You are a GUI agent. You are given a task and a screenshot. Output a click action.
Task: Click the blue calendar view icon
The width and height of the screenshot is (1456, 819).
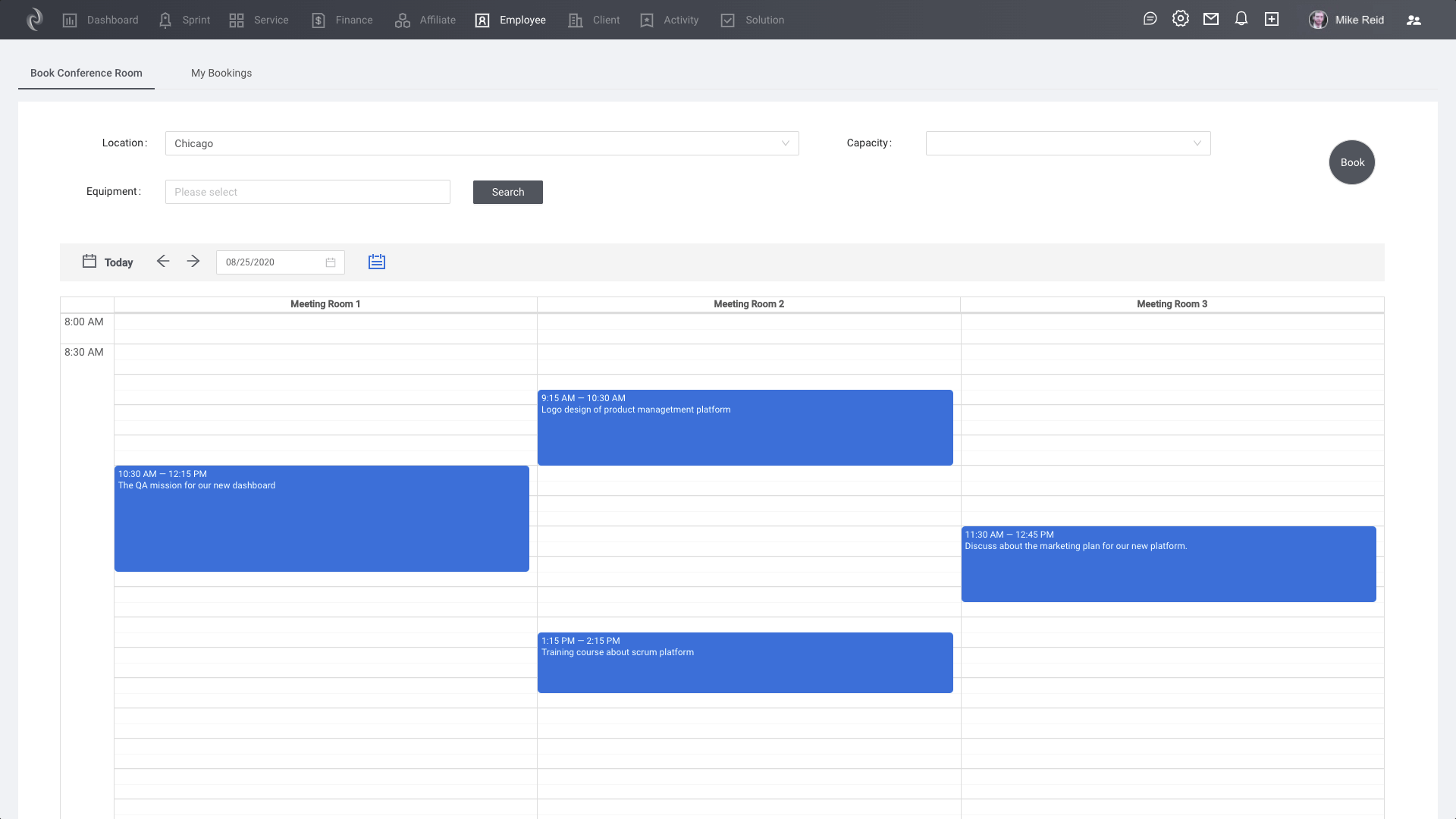[377, 262]
